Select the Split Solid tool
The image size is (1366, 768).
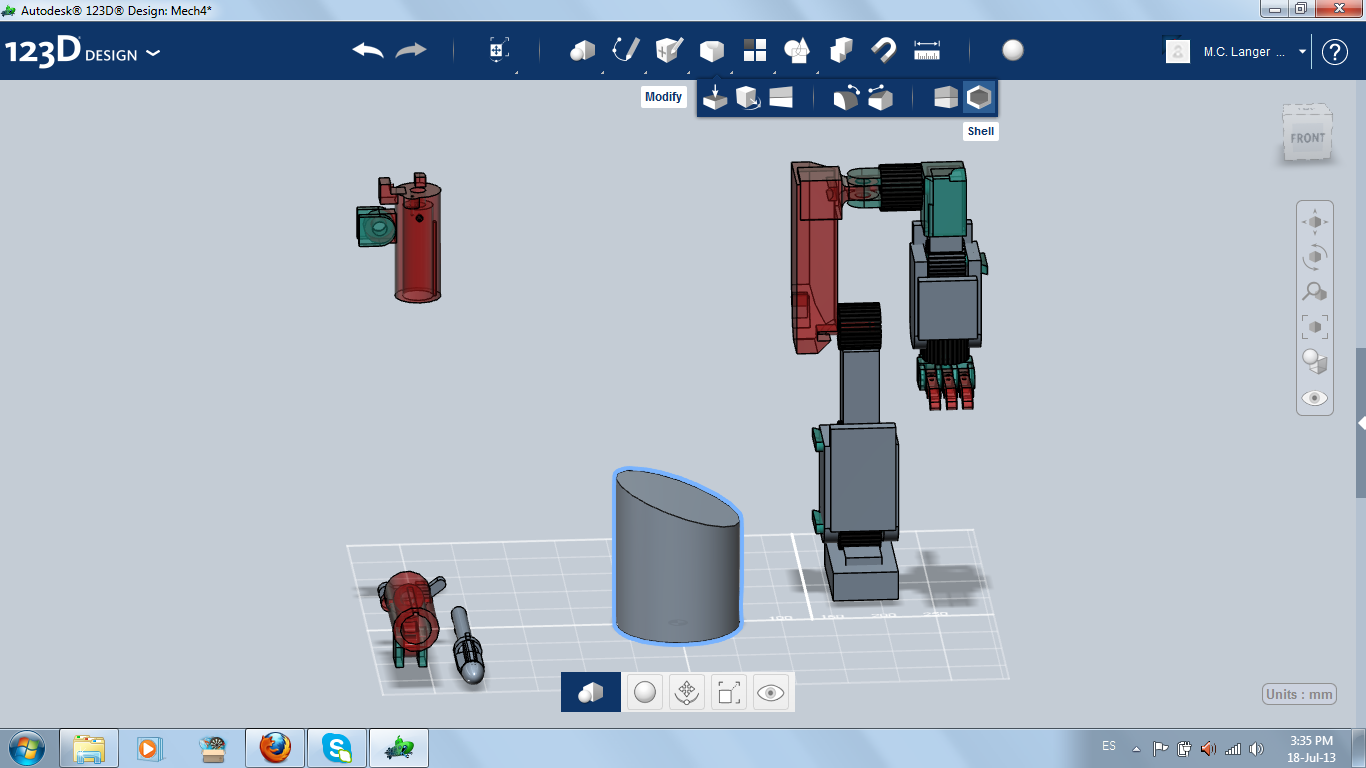[x=946, y=98]
